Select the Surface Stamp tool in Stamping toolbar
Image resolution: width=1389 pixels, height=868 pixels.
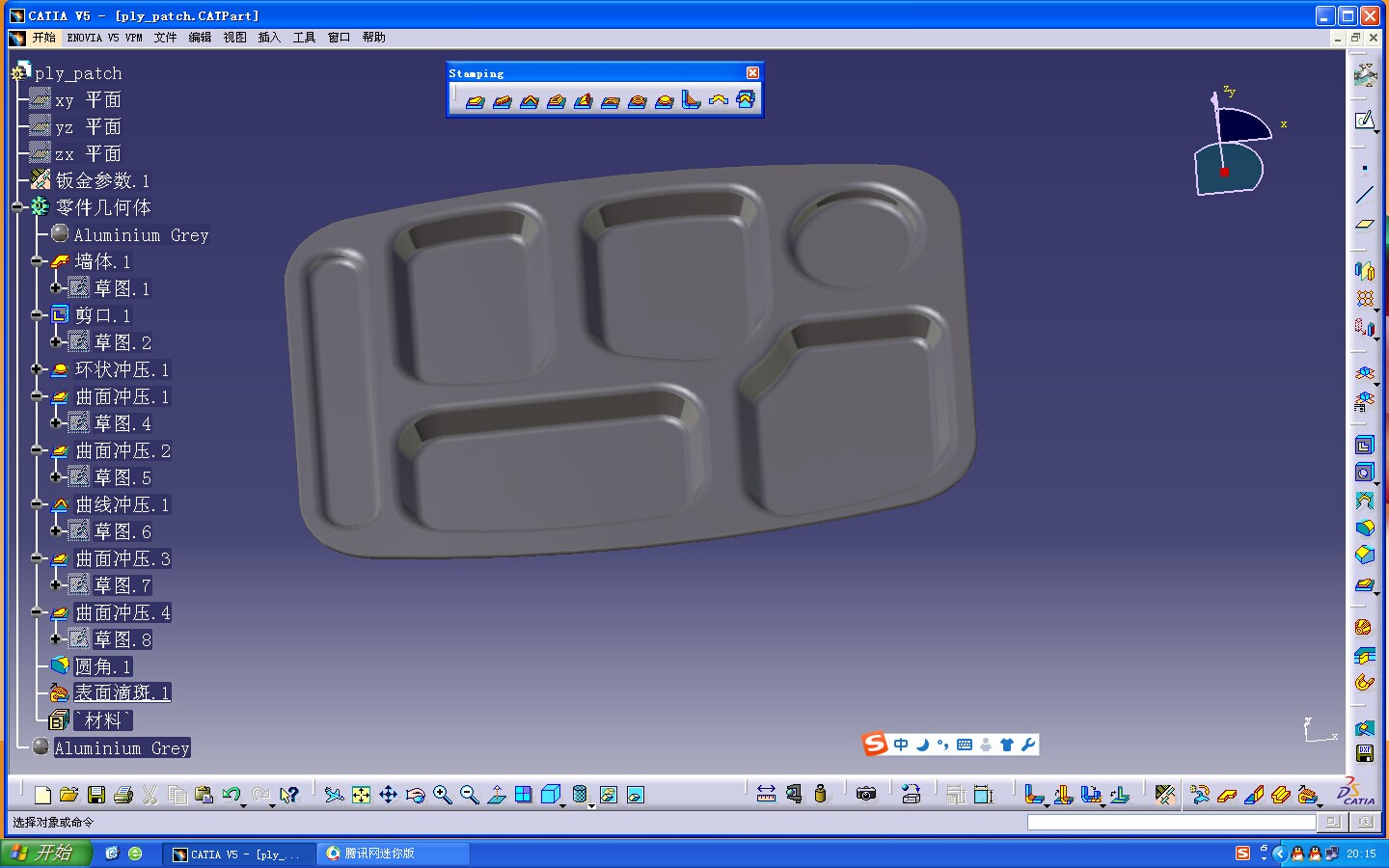475,100
